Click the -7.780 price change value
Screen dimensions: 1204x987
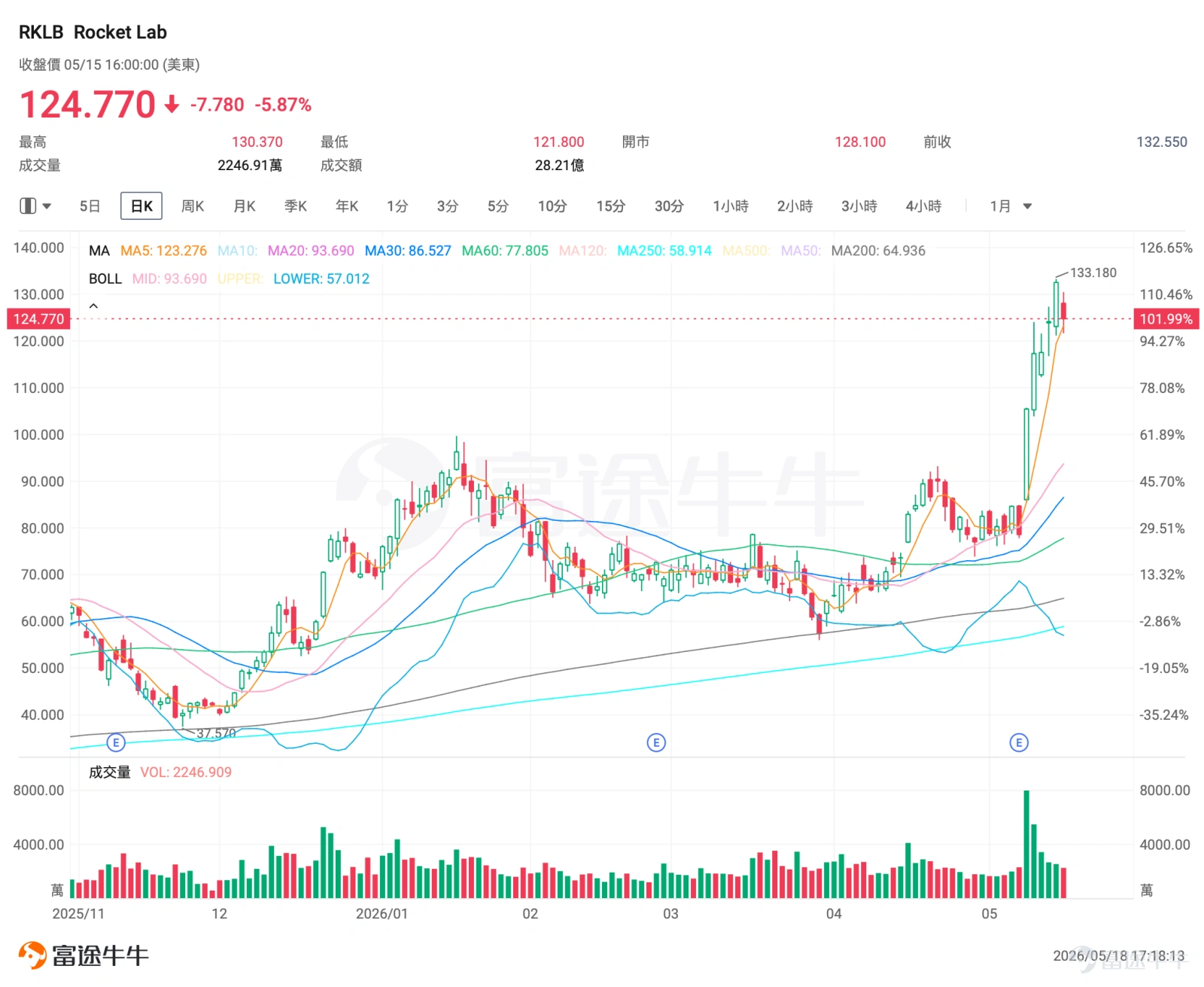click(217, 105)
